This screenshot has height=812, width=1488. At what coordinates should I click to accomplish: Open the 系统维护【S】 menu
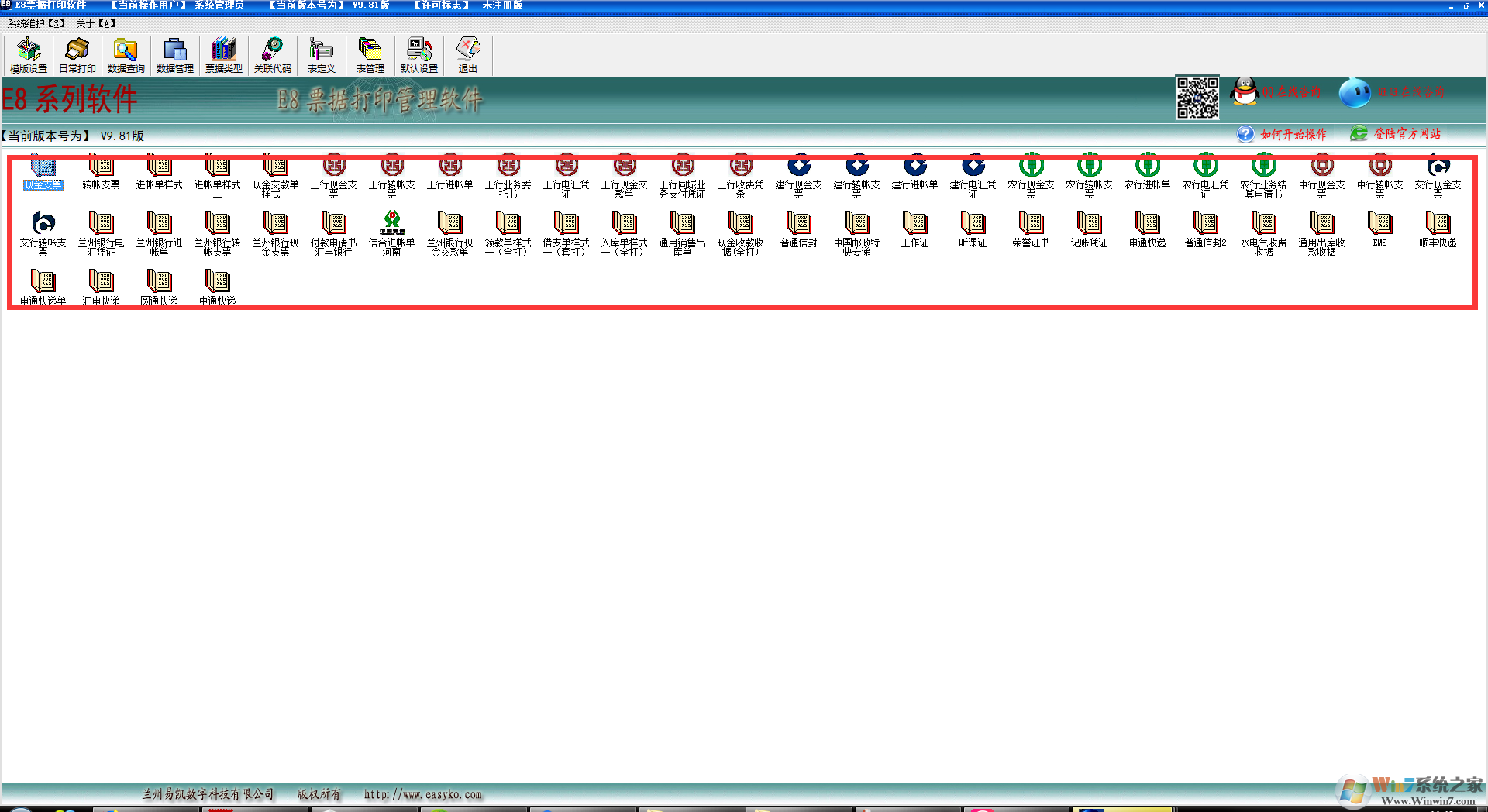36,23
